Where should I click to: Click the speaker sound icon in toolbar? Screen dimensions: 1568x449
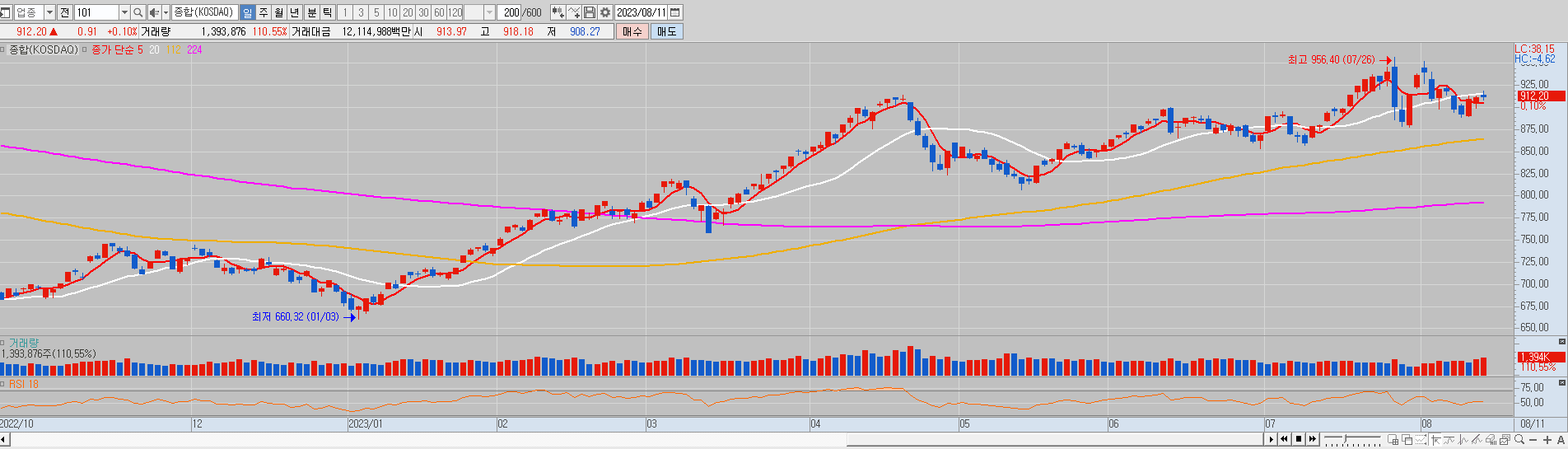coord(154,12)
